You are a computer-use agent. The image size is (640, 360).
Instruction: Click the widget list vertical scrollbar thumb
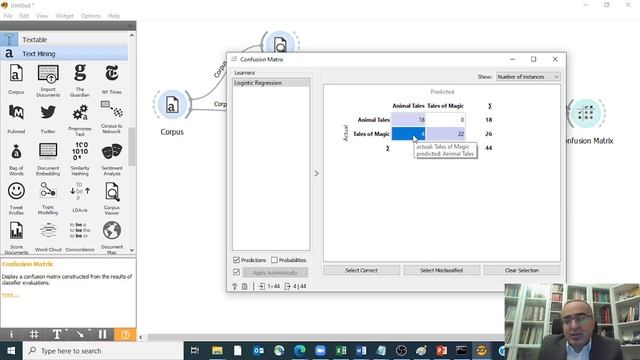pyautogui.click(x=132, y=147)
